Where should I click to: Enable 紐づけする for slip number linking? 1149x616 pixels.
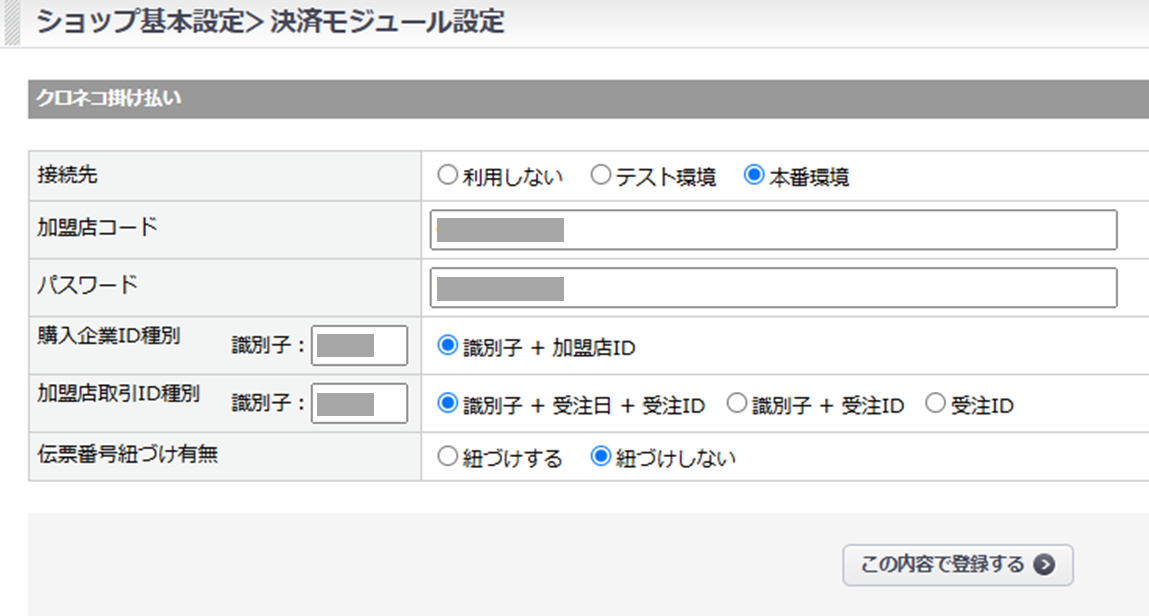447,458
